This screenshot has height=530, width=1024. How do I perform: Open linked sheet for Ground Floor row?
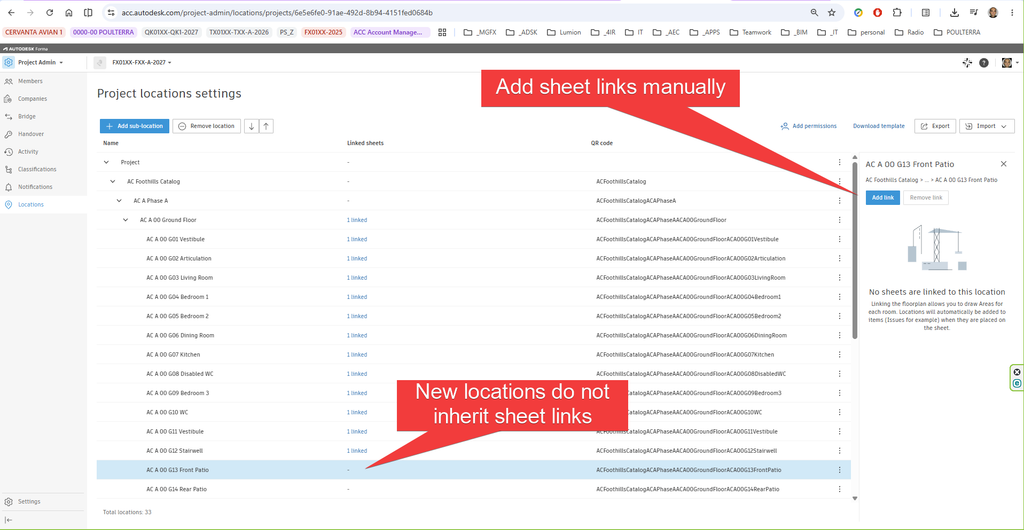pos(357,220)
